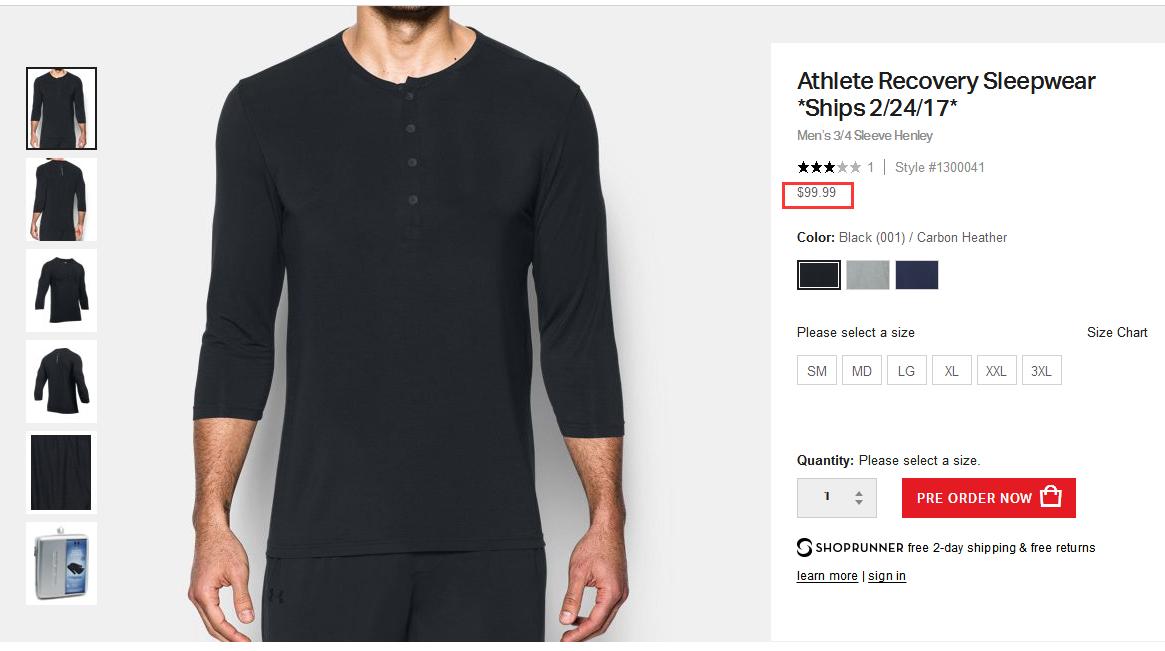This screenshot has height=651, width=1165.
Task: Show the product packaging thumbnail
Action: tap(61, 563)
